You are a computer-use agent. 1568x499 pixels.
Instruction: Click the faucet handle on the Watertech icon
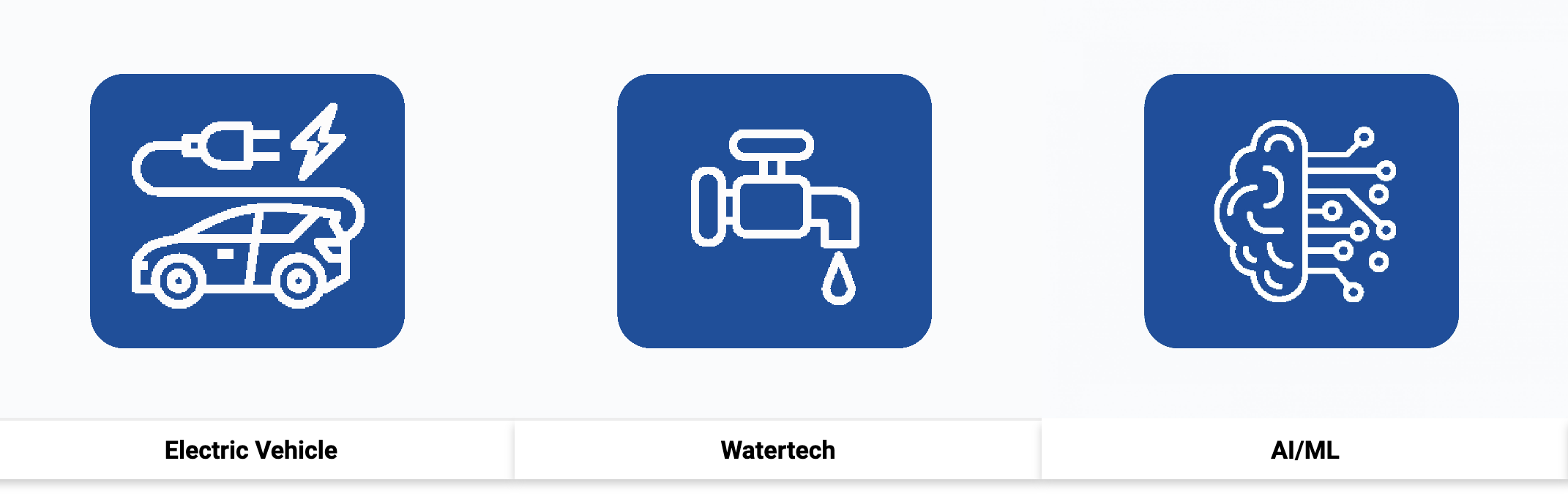(x=772, y=145)
